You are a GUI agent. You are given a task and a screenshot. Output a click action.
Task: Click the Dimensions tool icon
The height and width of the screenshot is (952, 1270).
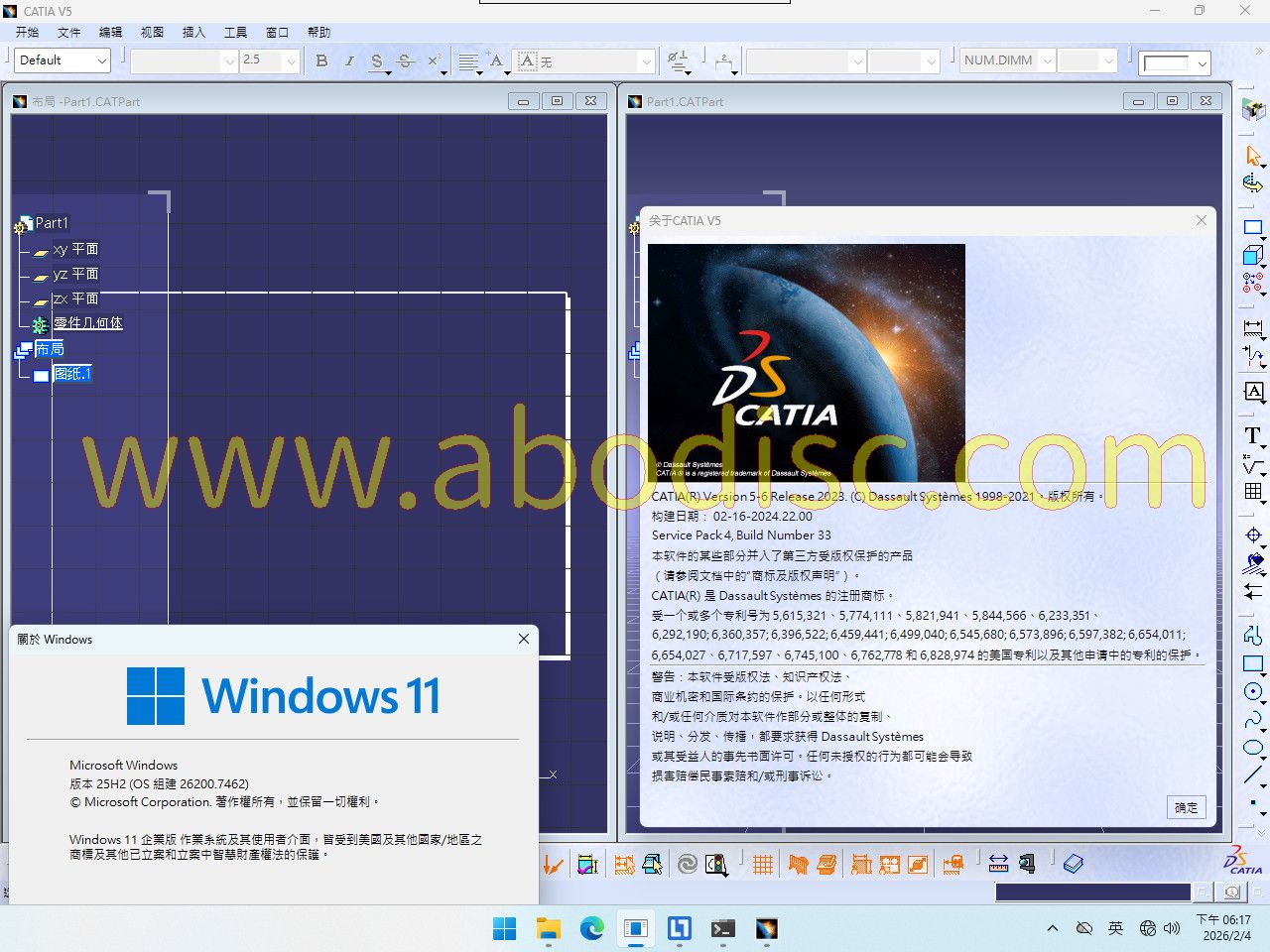coord(1253,328)
